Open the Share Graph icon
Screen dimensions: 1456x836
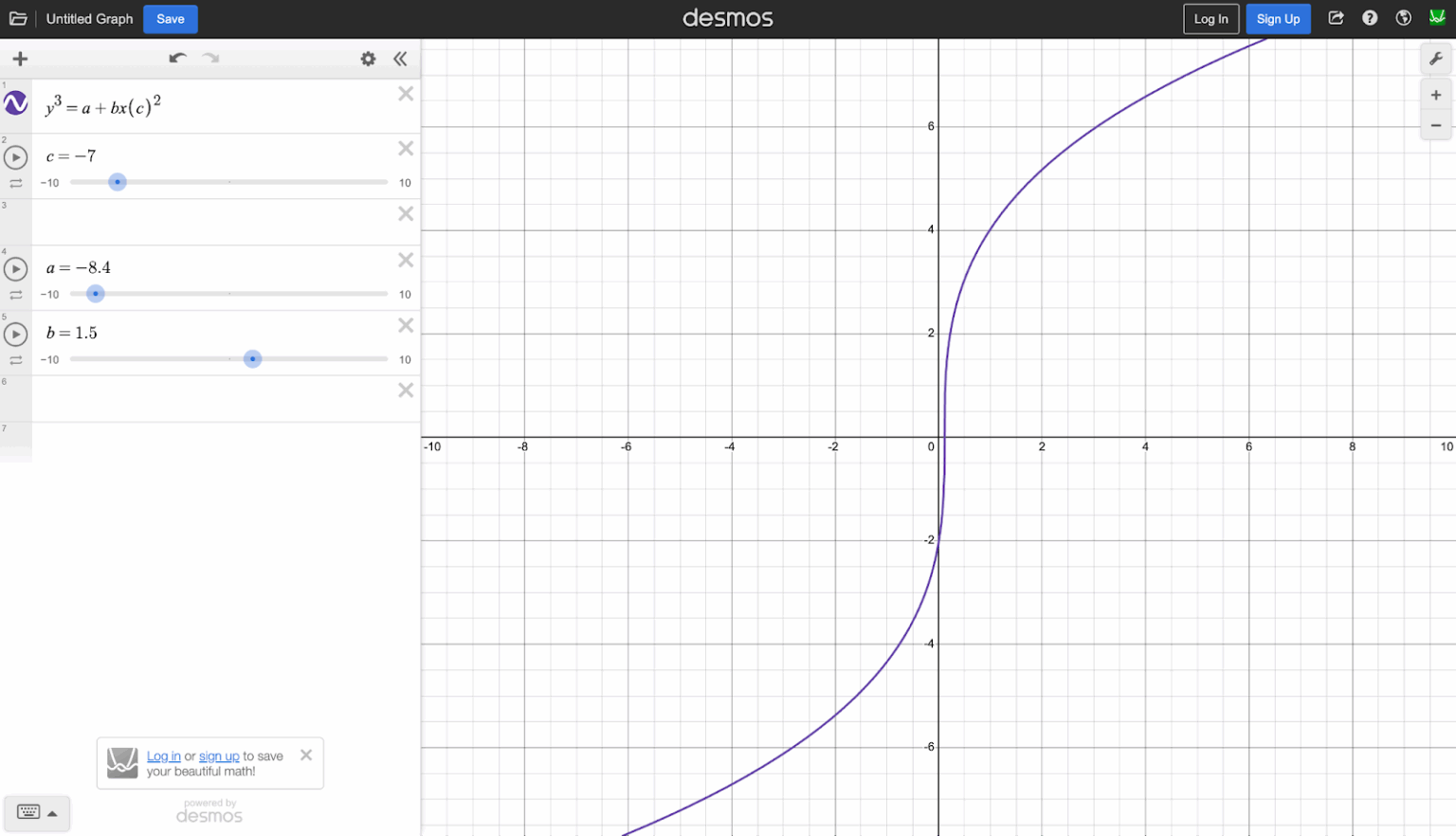point(1337,18)
